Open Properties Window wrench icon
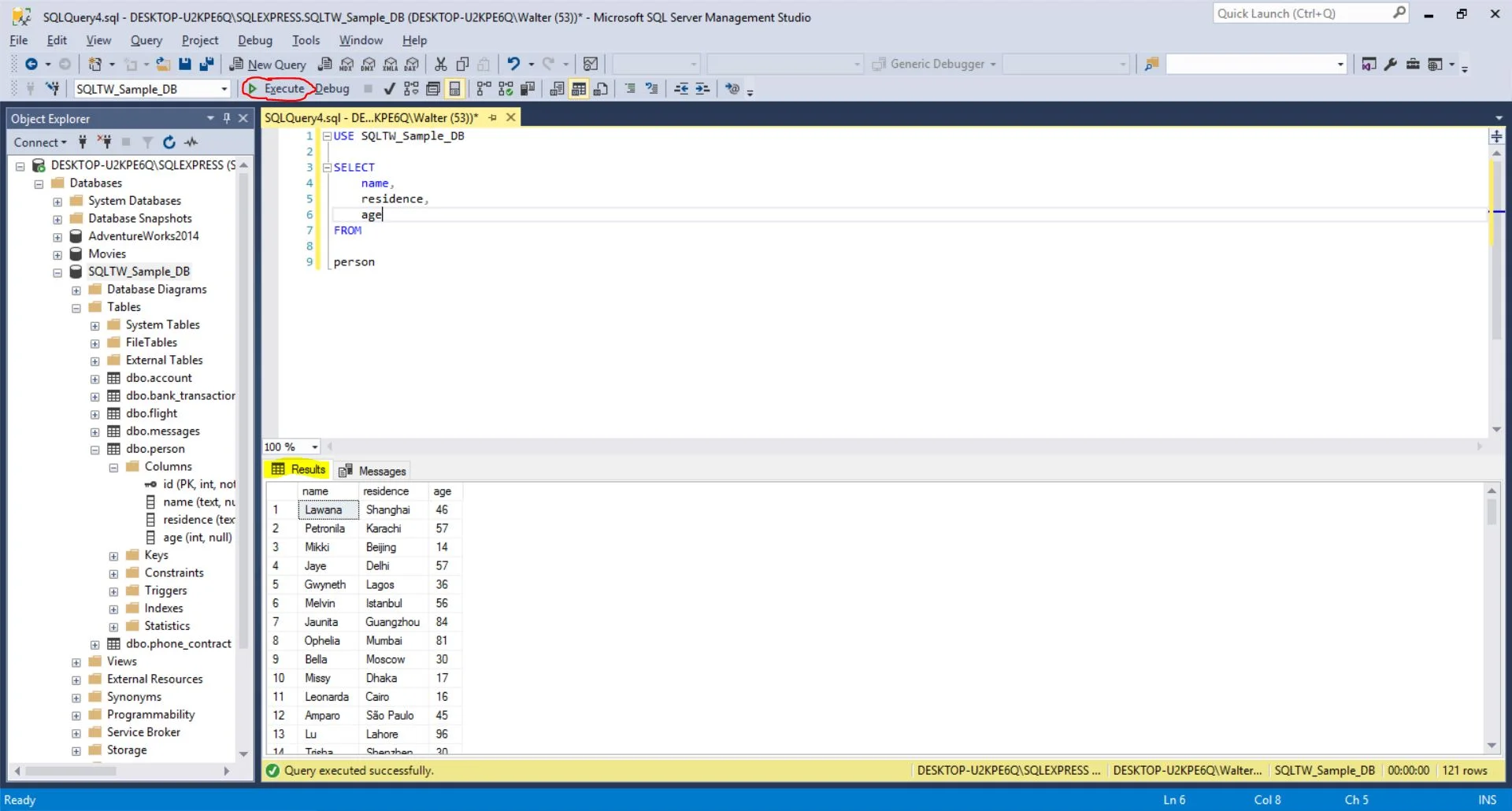Screen dimensions: 1512x811 pyautogui.click(x=1391, y=65)
